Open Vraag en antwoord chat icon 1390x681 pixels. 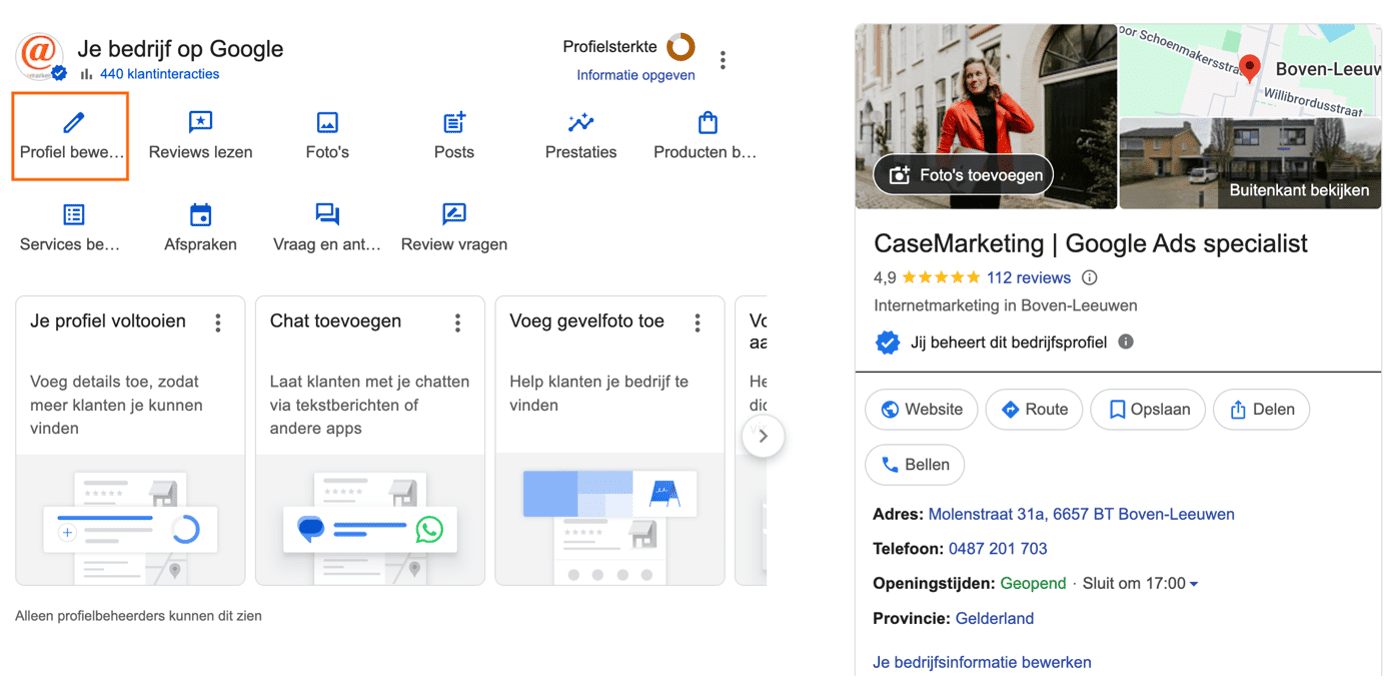click(x=327, y=214)
